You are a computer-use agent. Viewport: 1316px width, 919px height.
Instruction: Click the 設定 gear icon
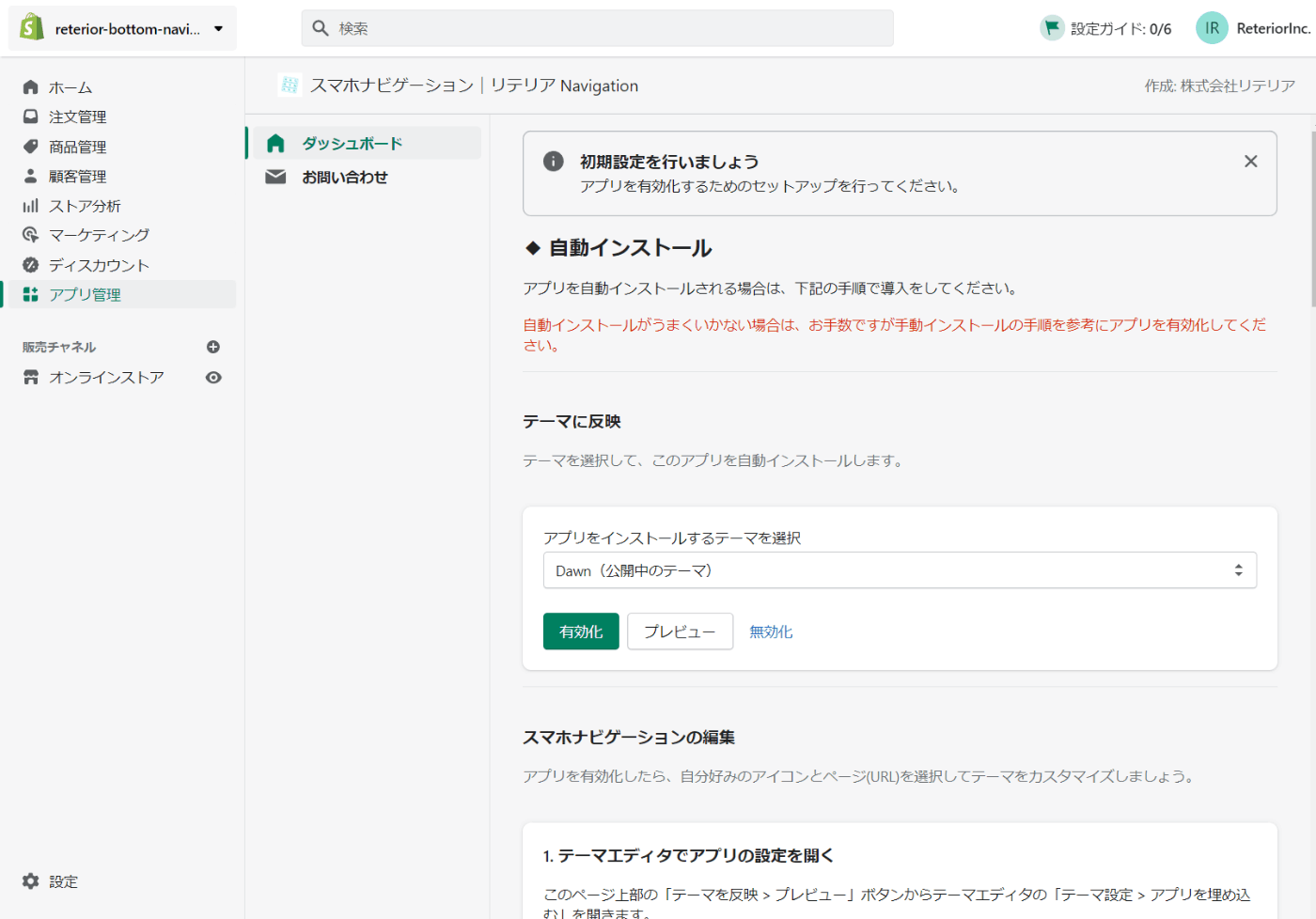(x=31, y=881)
